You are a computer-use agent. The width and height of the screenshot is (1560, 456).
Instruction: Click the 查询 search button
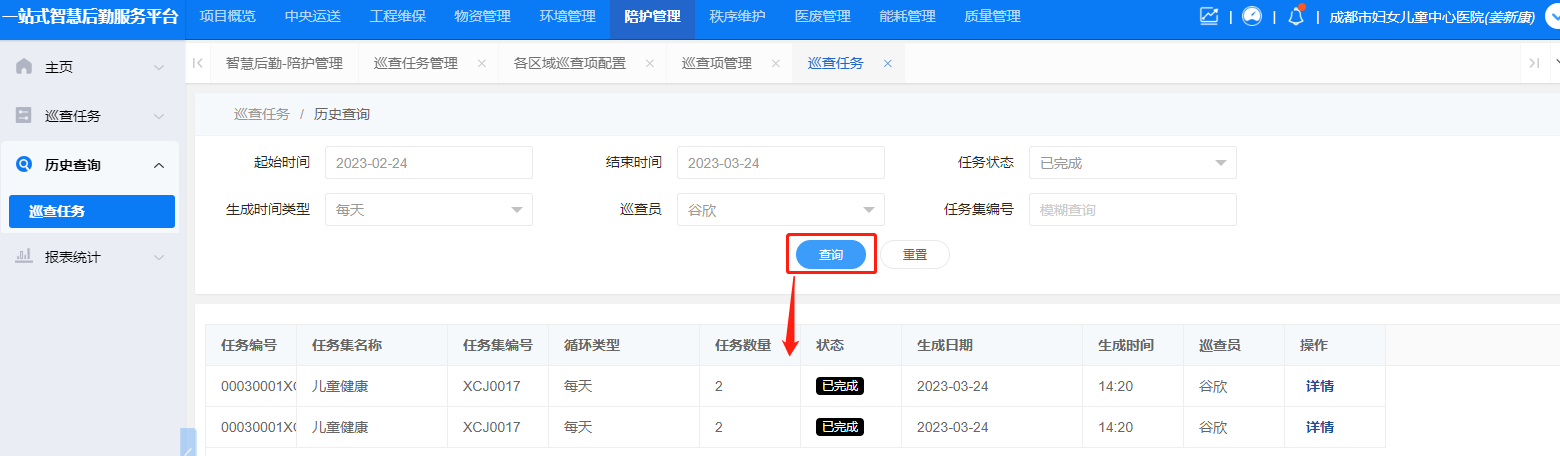[831, 255]
